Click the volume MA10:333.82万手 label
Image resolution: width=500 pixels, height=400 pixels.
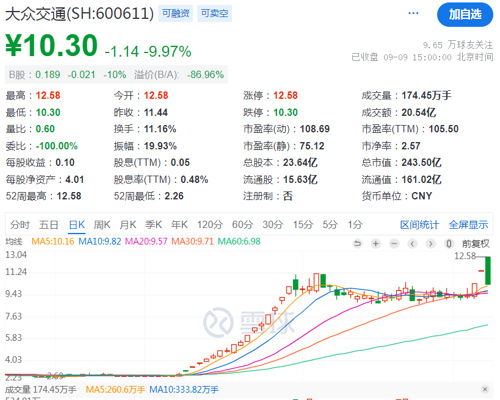[184, 390]
